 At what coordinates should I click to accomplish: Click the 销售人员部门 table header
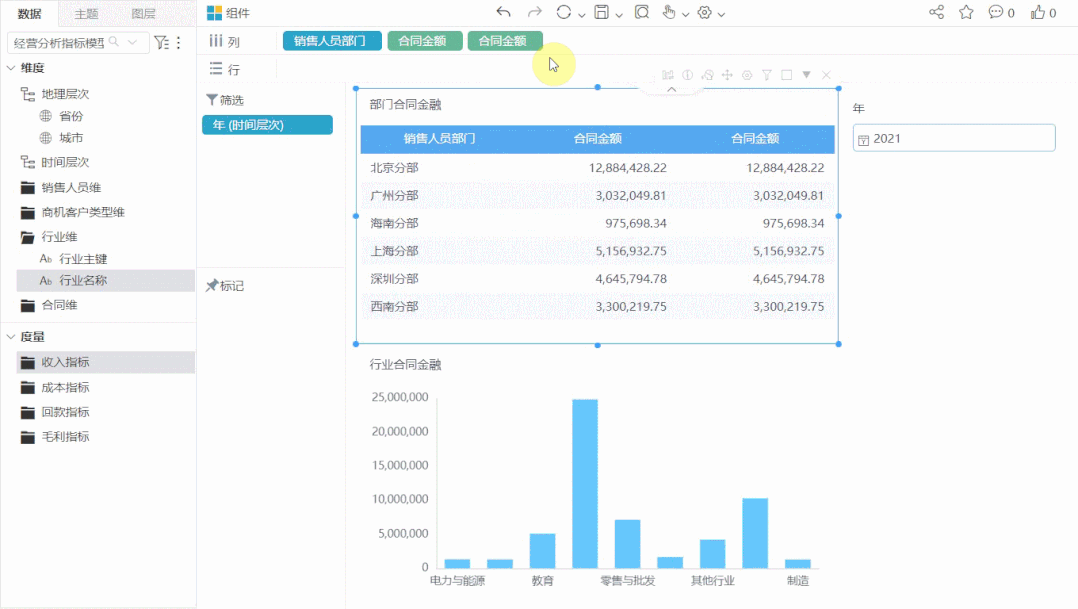(x=439, y=139)
